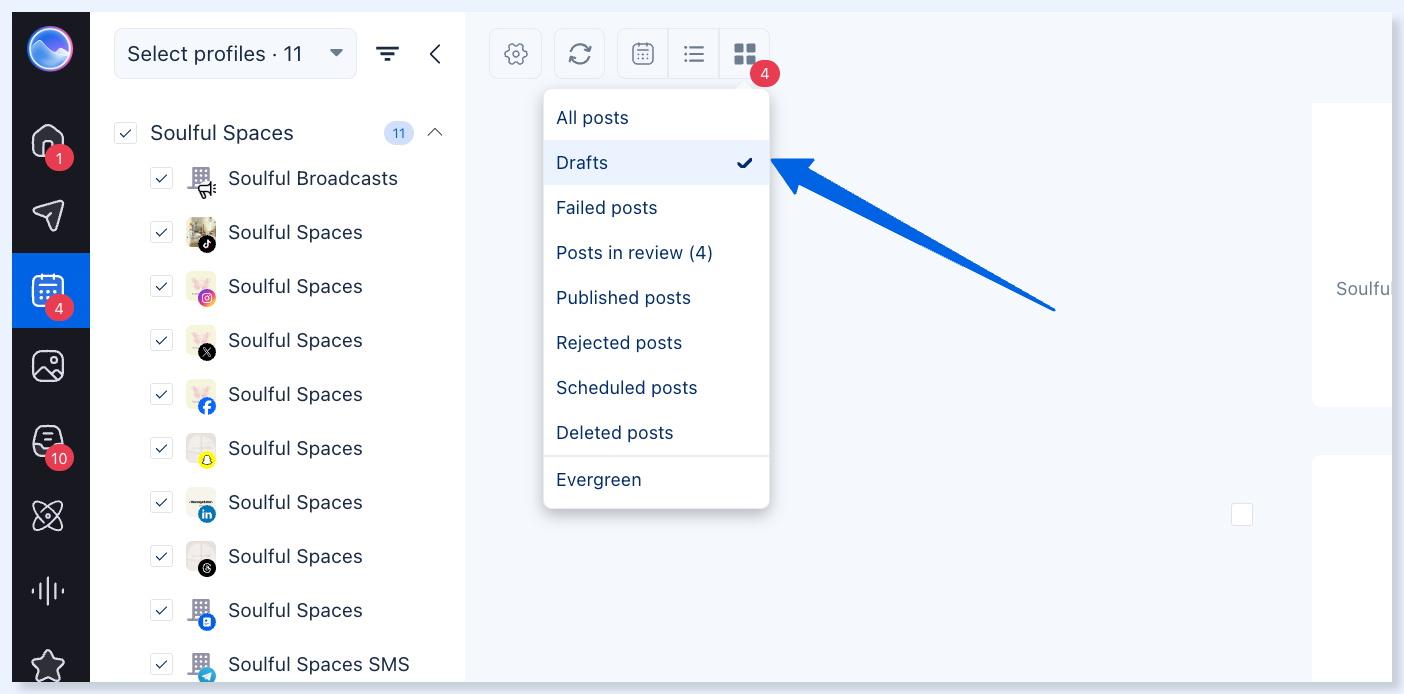Open the Select profiles dropdown
This screenshot has width=1404, height=694.
pyautogui.click(x=235, y=54)
